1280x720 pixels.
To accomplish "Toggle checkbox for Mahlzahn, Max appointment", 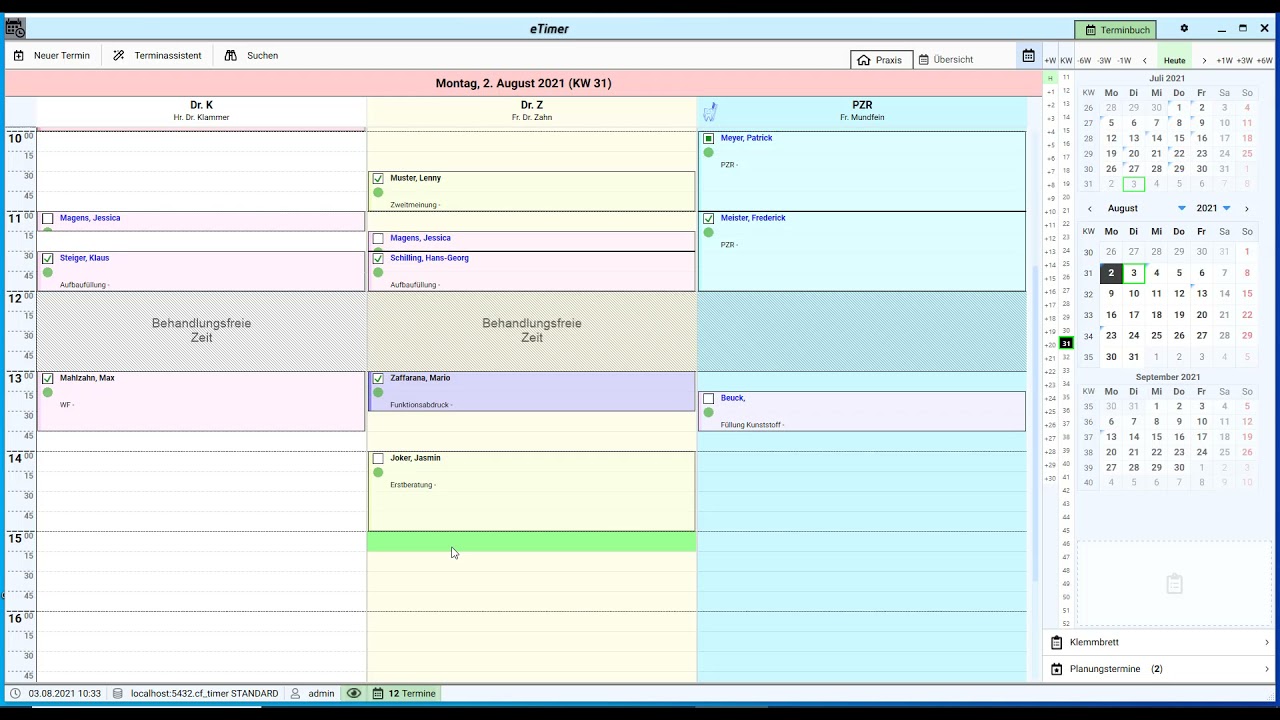I will [x=47, y=379].
